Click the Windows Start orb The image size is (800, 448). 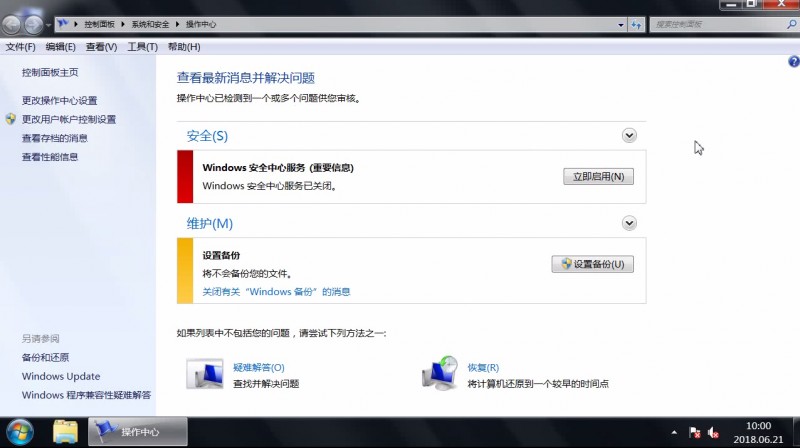click(19, 432)
